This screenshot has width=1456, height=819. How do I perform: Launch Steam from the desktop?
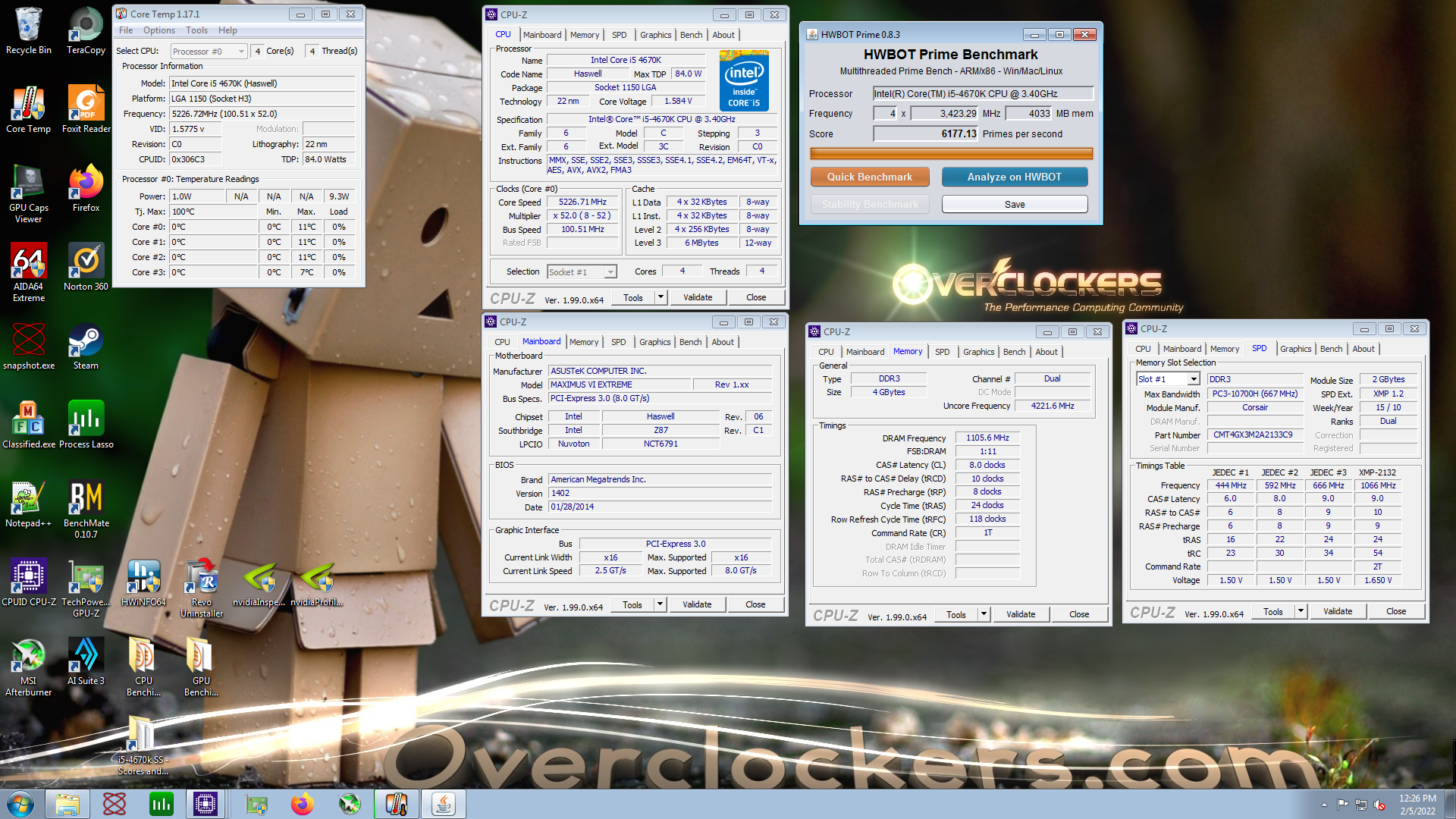click(x=86, y=346)
